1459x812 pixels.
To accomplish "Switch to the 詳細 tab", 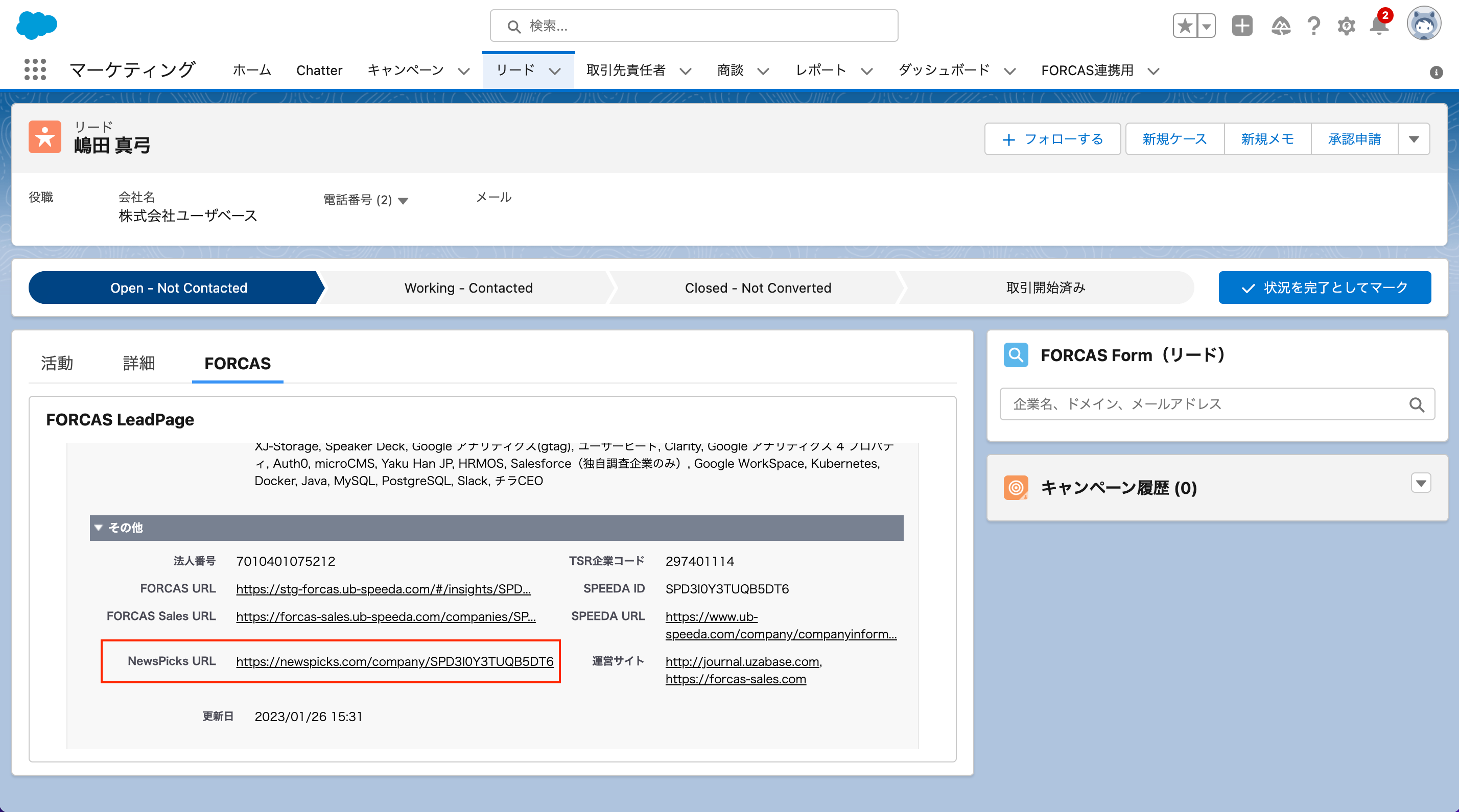I will point(139,364).
